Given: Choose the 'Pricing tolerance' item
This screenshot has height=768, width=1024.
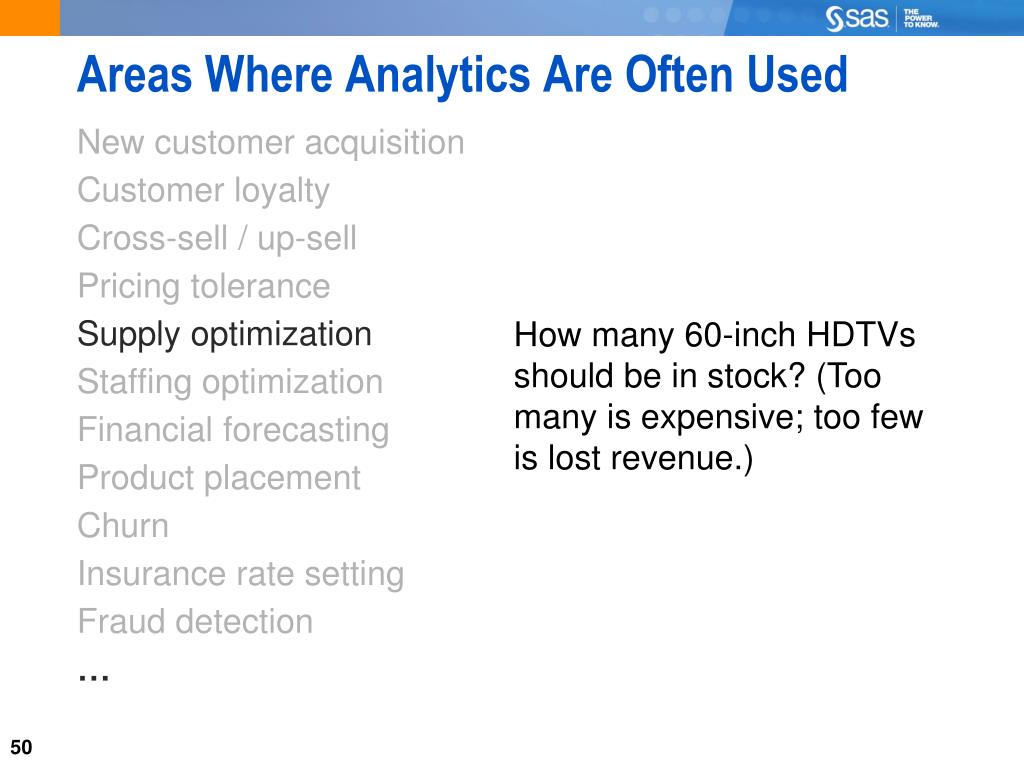Looking at the screenshot, I should [x=204, y=286].
